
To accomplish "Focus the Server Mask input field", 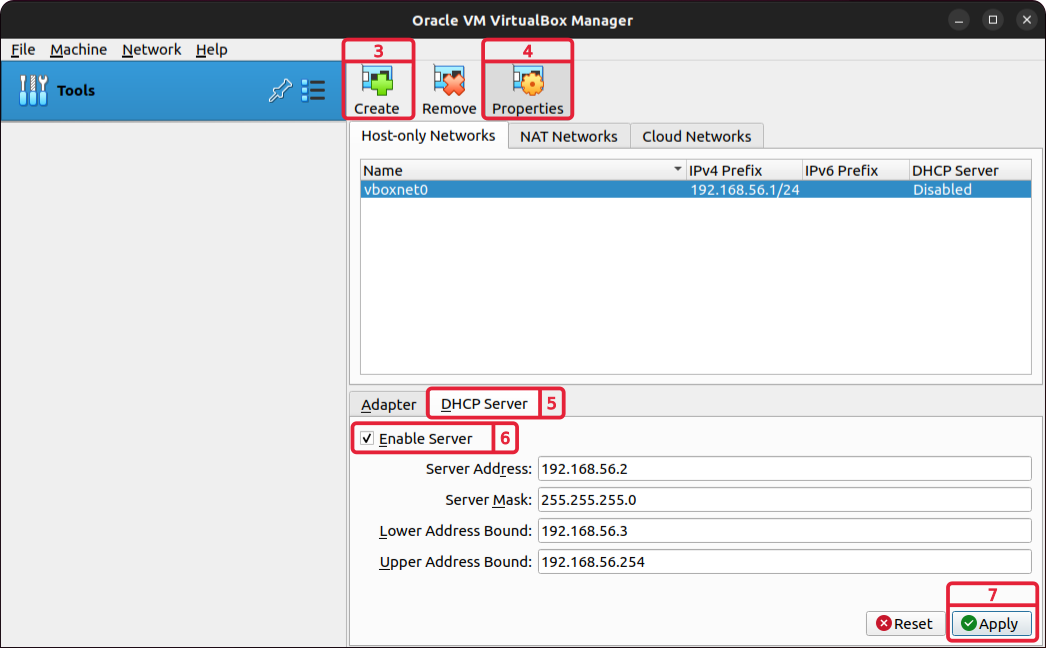I will (784, 500).
